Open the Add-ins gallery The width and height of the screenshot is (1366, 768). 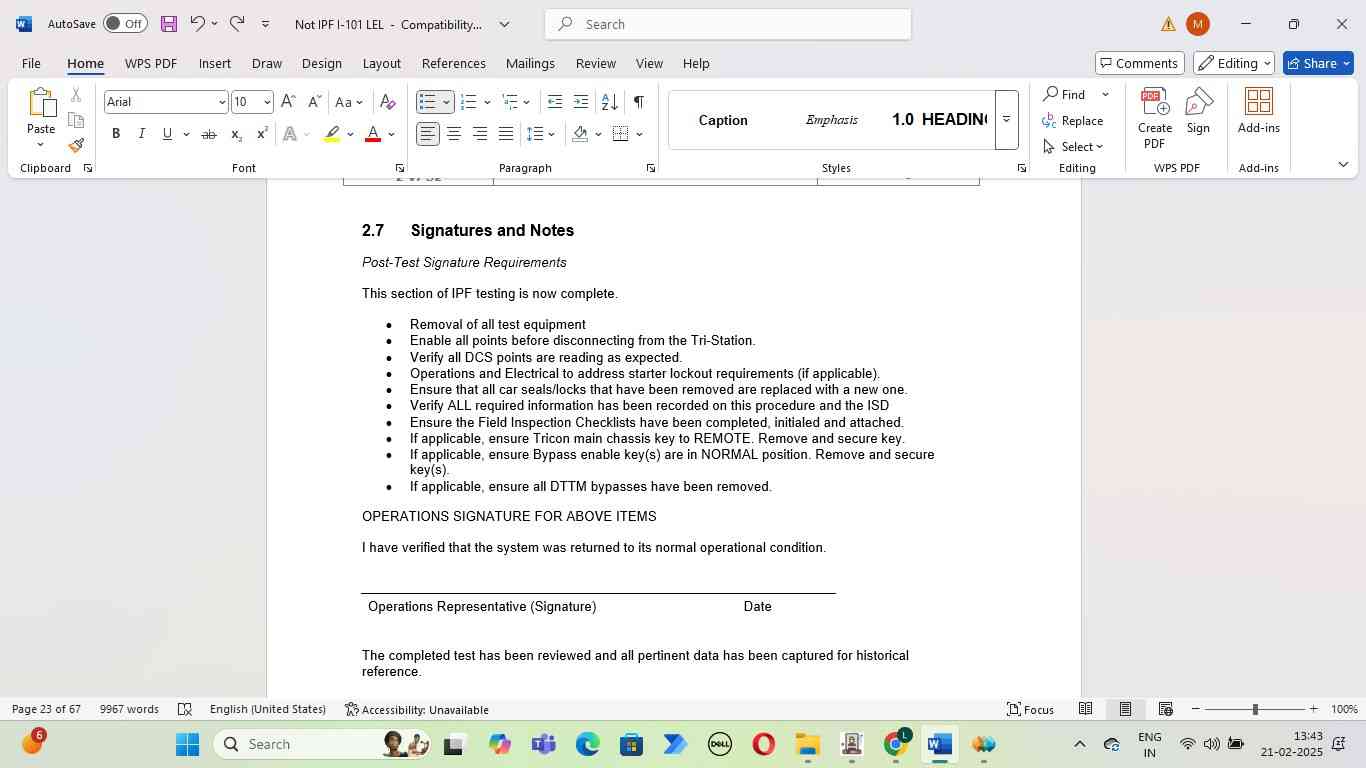click(1259, 110)
